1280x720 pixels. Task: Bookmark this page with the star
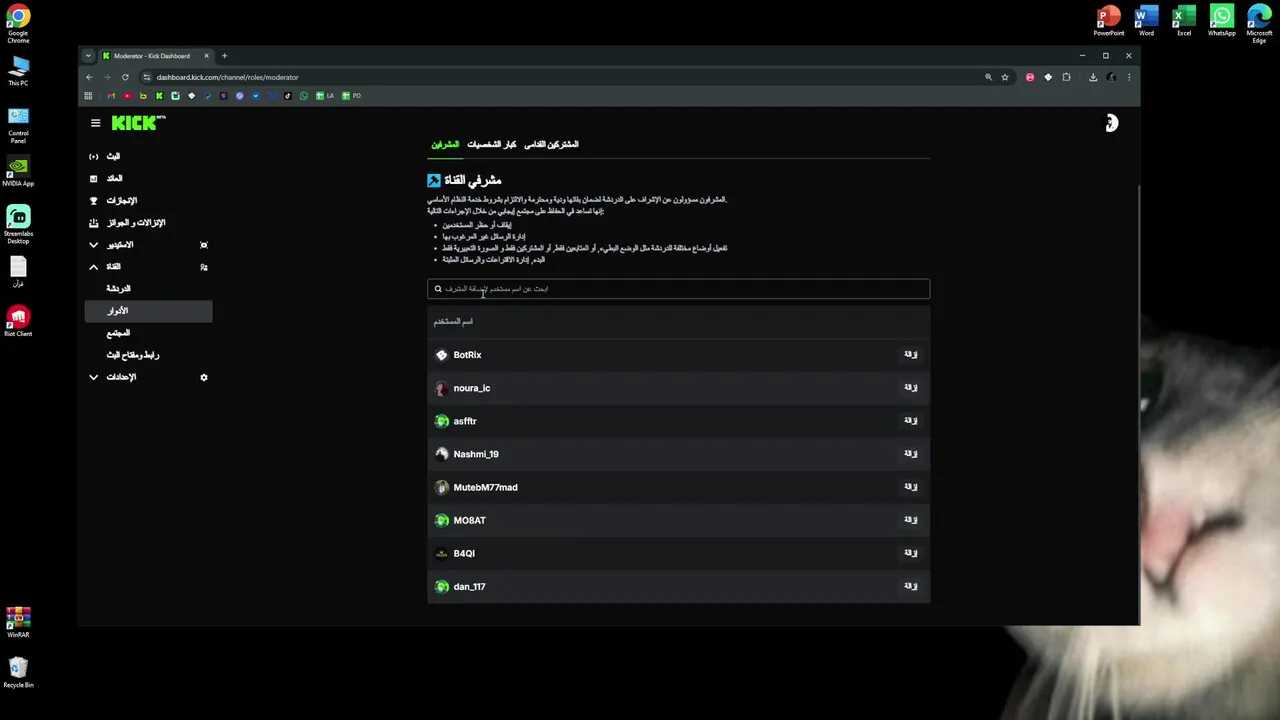pyautogui.click(x=1005, y=77)
